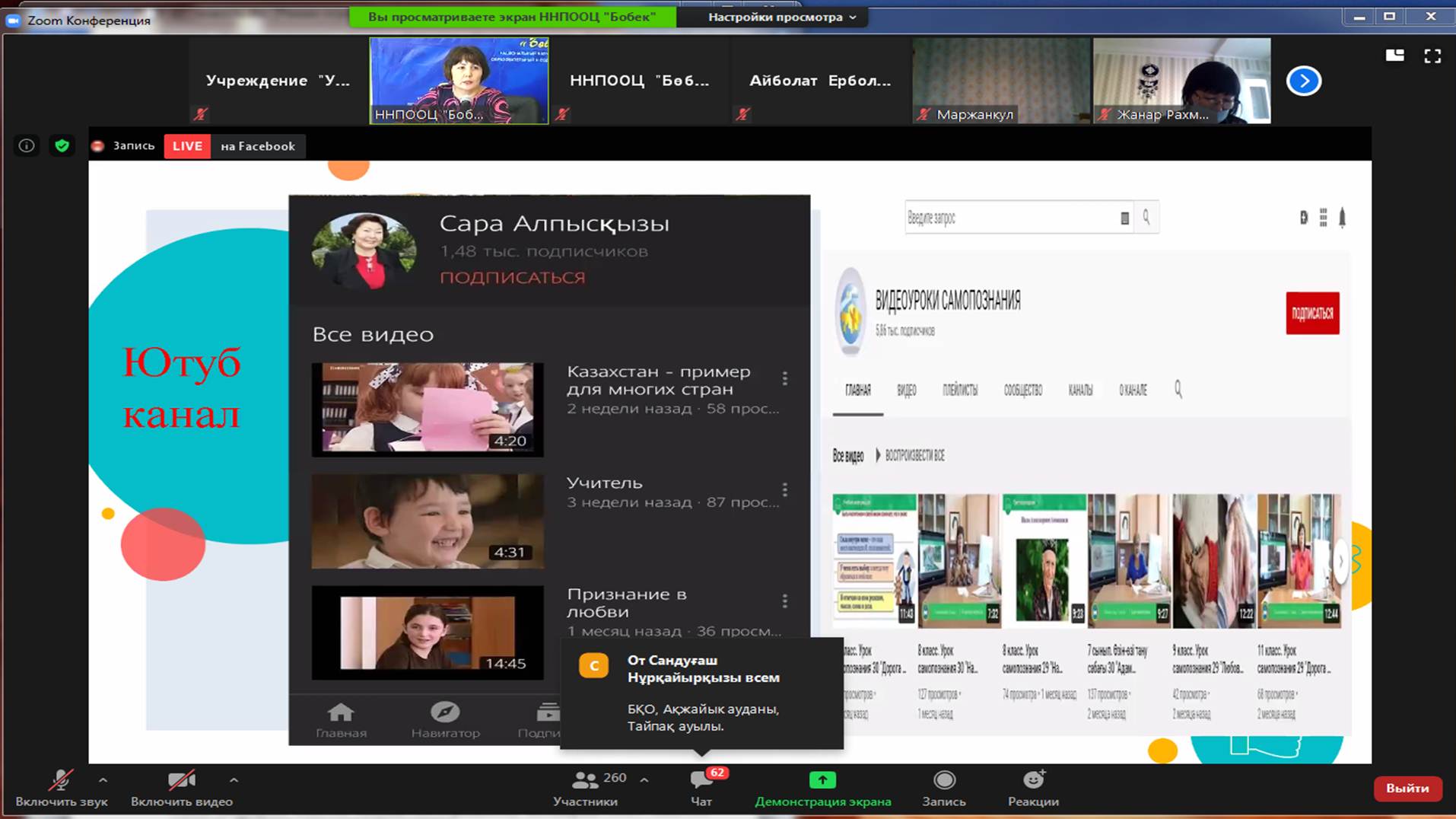
Task: Open channel video with 12:44 duration
Action: tap(1299, 561)
